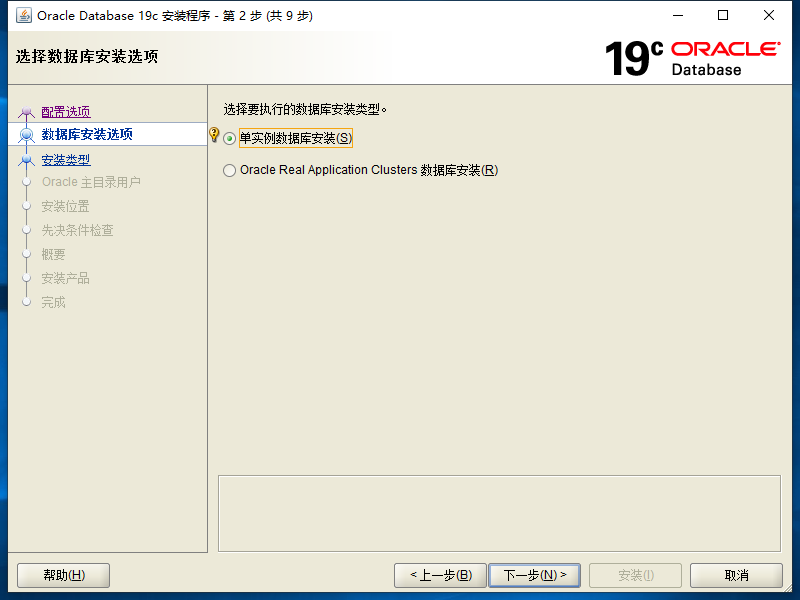Minimize the installer window
Viewport: 800px width, 600px height.
(x=678, y=15)
